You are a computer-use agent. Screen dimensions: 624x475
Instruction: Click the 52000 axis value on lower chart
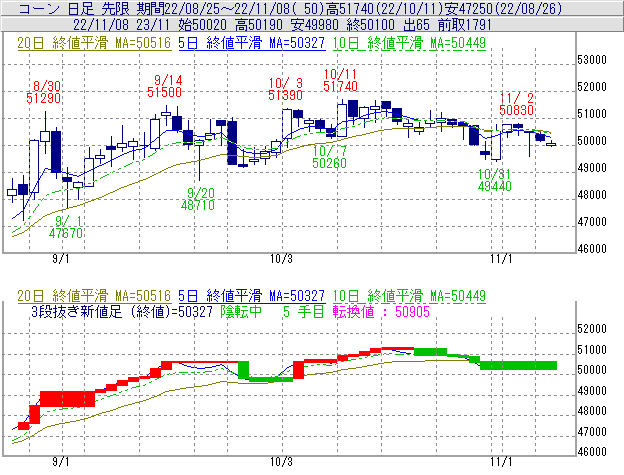tap(592, 329)
